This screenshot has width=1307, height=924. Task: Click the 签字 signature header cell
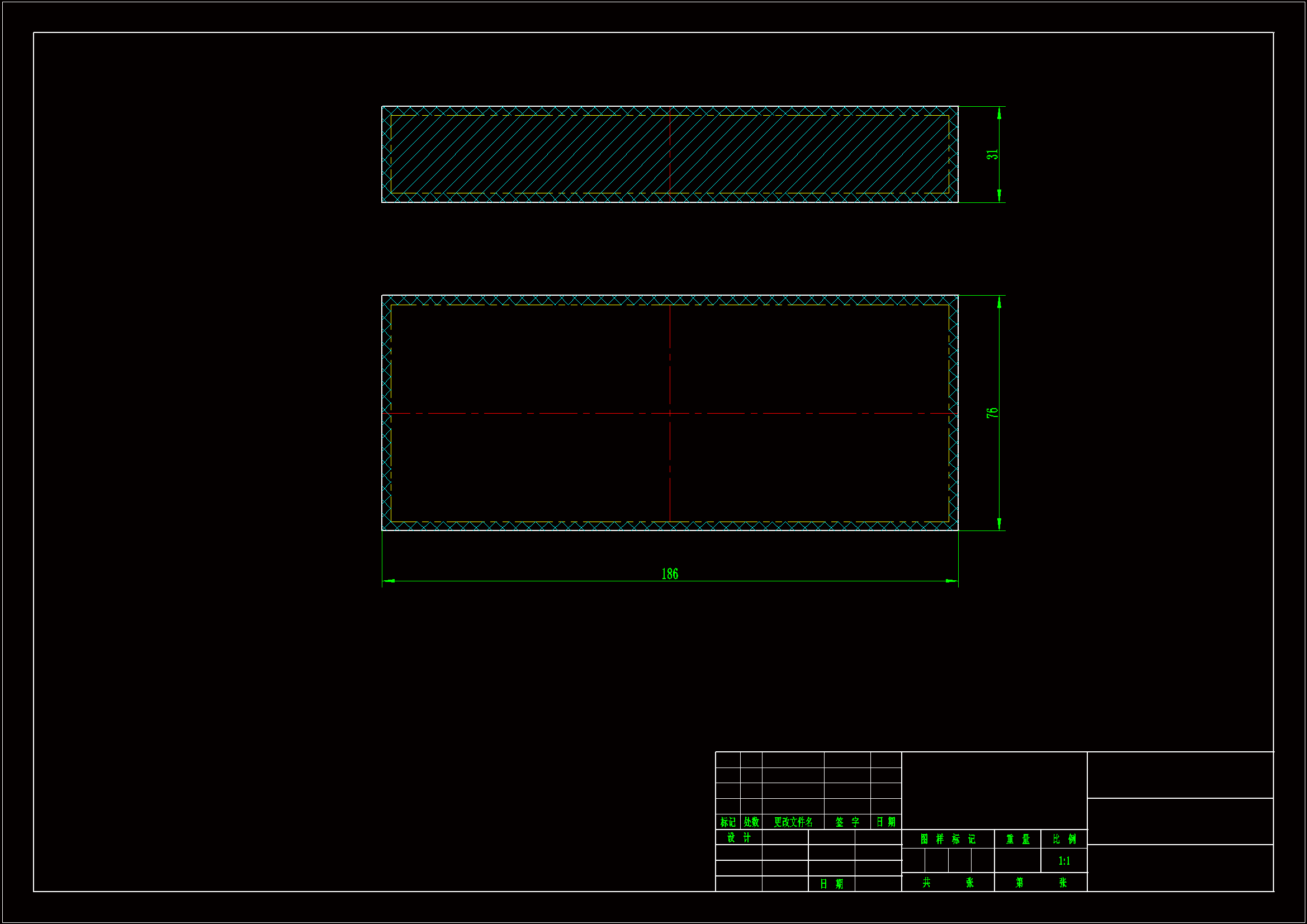847,822
